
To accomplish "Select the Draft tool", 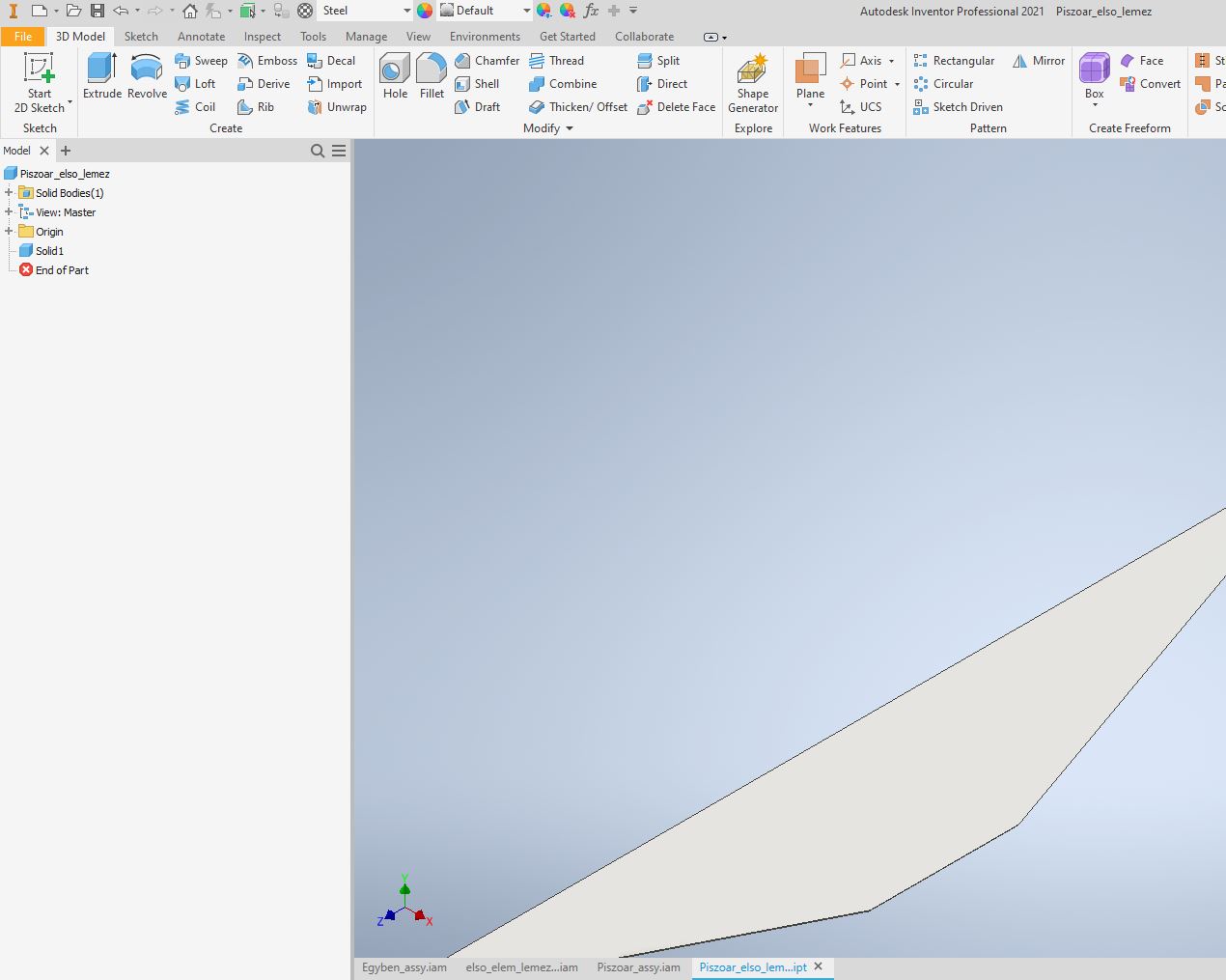I will 478,107.
